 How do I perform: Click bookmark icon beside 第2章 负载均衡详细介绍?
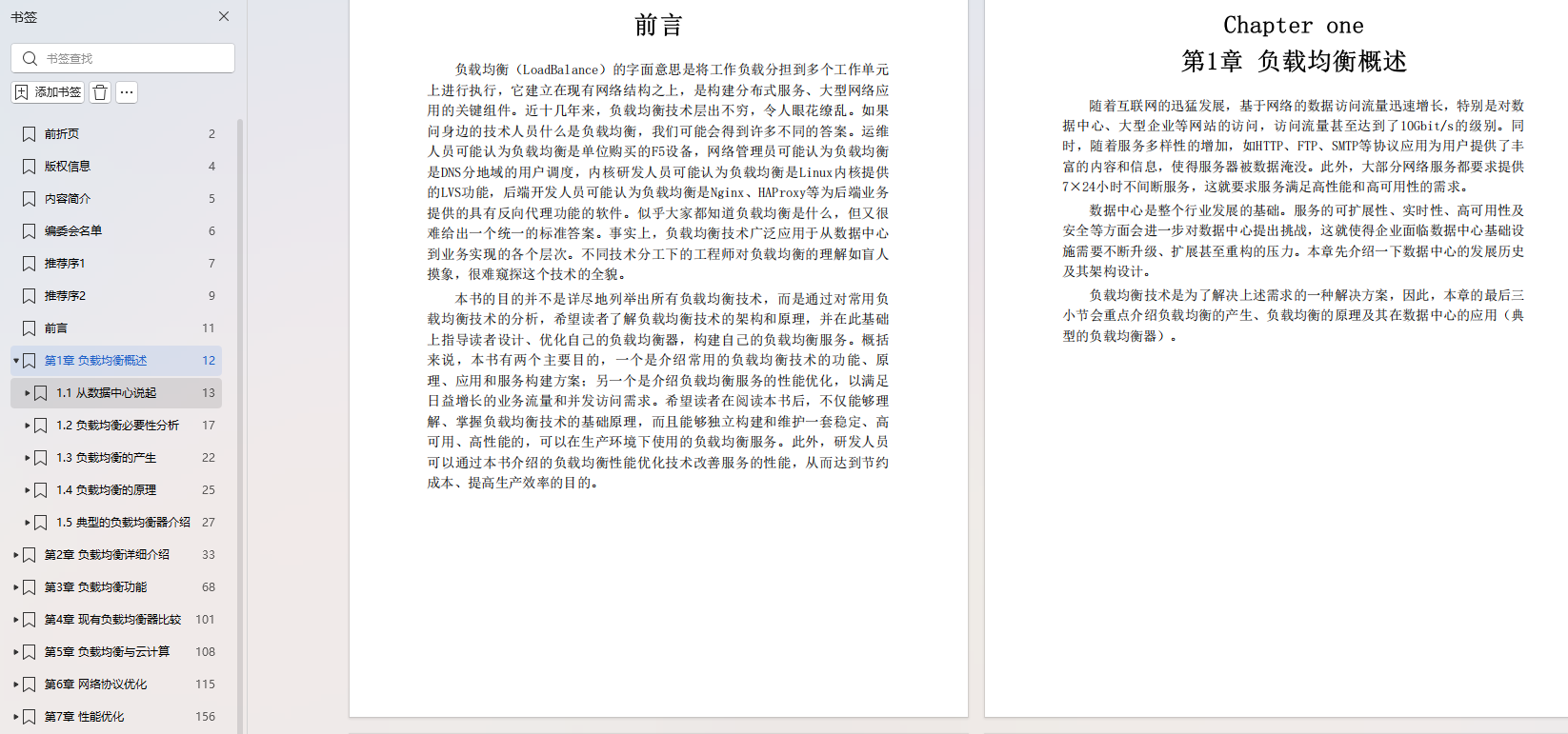tap(30, 555)
